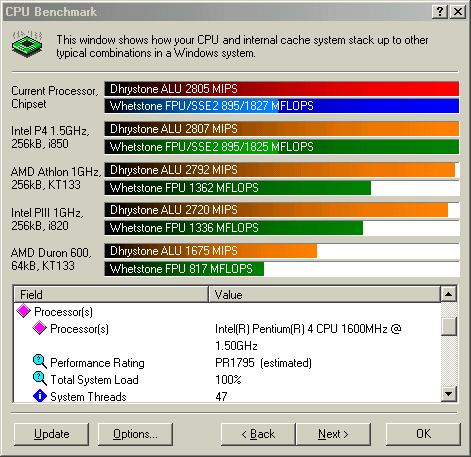Confirm with the OK button
471x457 pixels.
423,434
